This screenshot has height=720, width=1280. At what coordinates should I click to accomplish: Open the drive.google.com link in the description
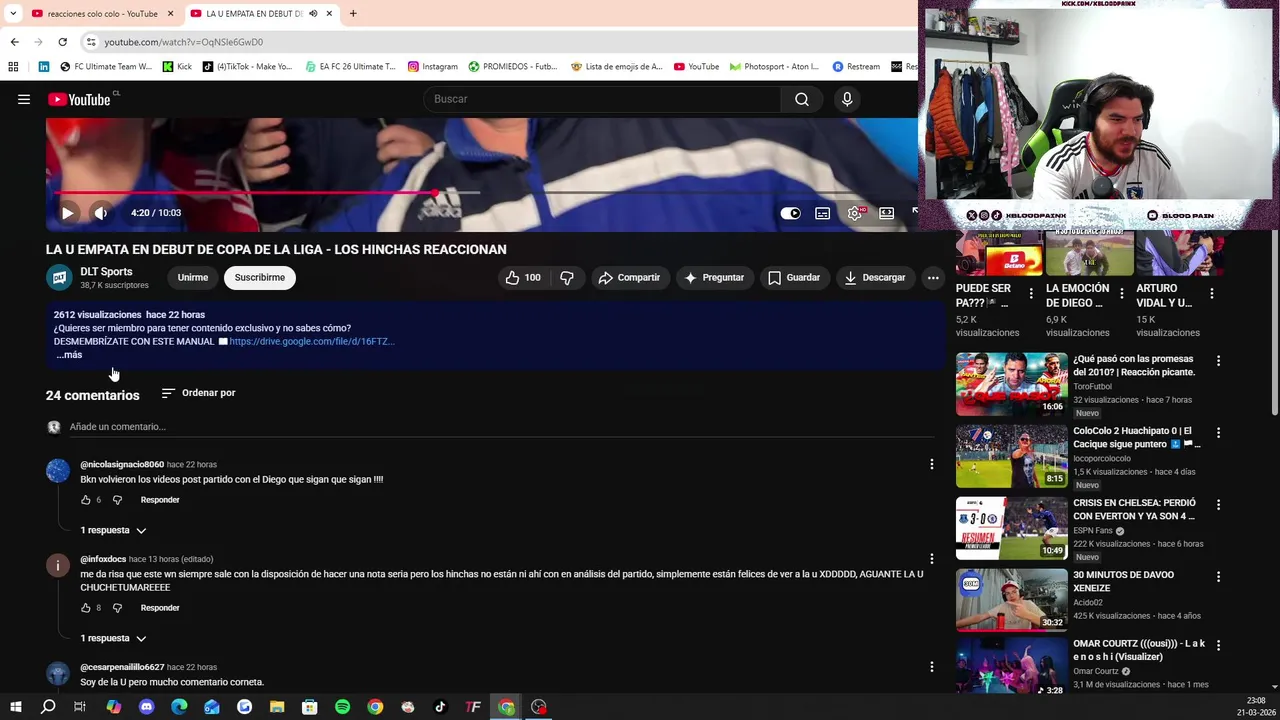pyautogui.click(x=311, y=341)
